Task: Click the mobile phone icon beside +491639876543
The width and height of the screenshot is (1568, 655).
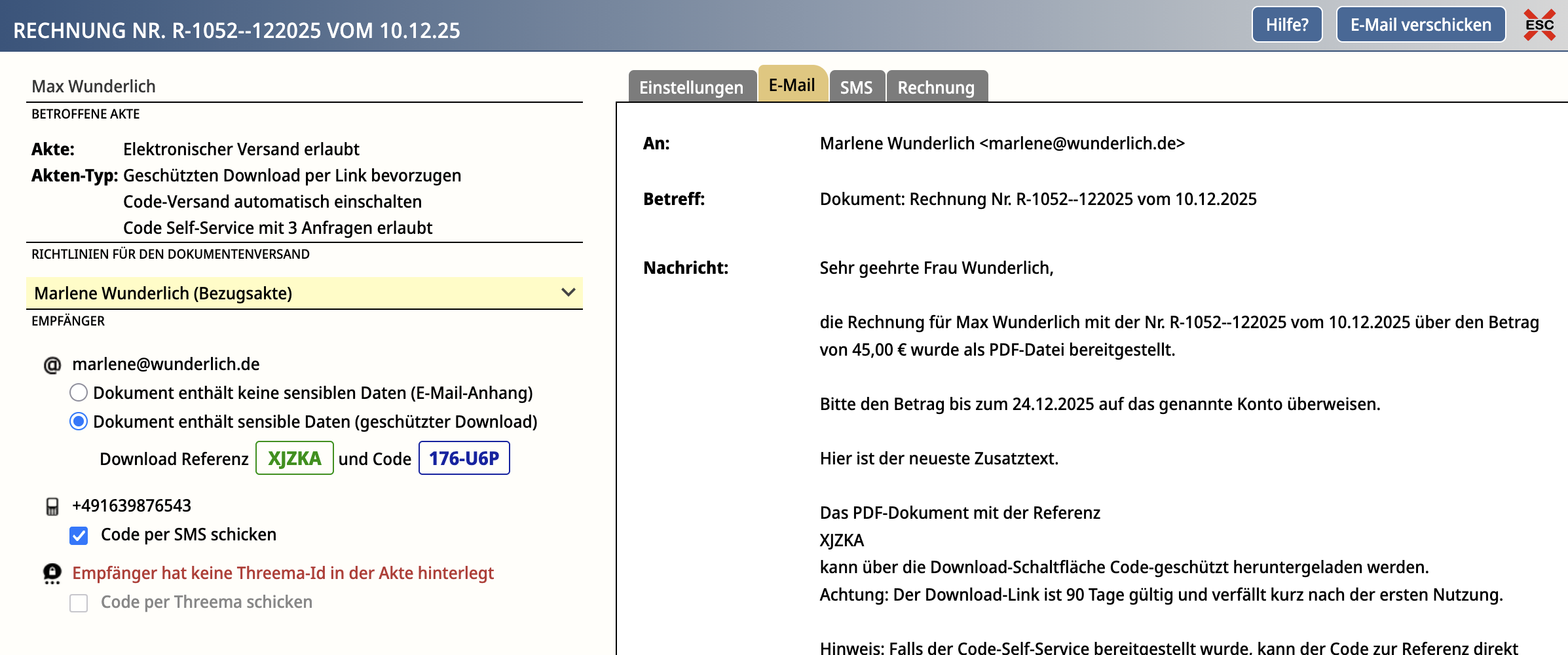Action: click(x=52, y=506)
